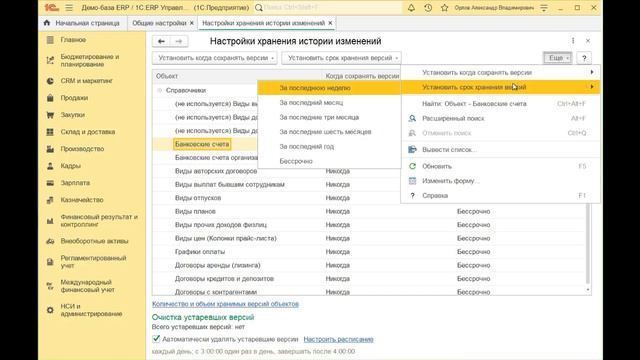The width and height of the screenshot is (640, 360).
Task: Open favorites star icon
Action: tap(444, 8)
